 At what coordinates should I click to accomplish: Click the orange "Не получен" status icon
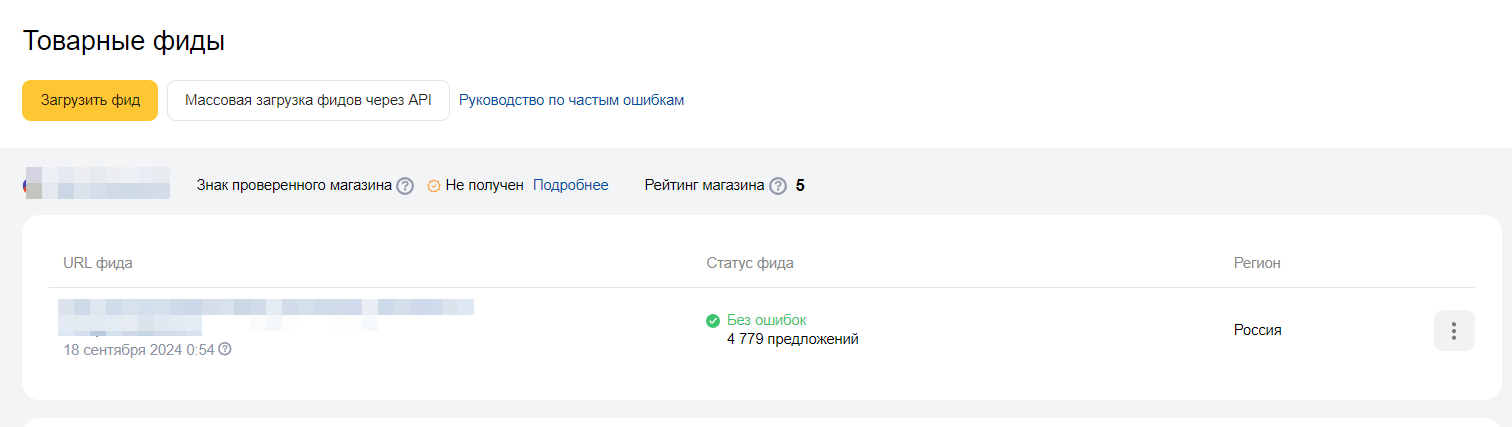coord(434,186)
